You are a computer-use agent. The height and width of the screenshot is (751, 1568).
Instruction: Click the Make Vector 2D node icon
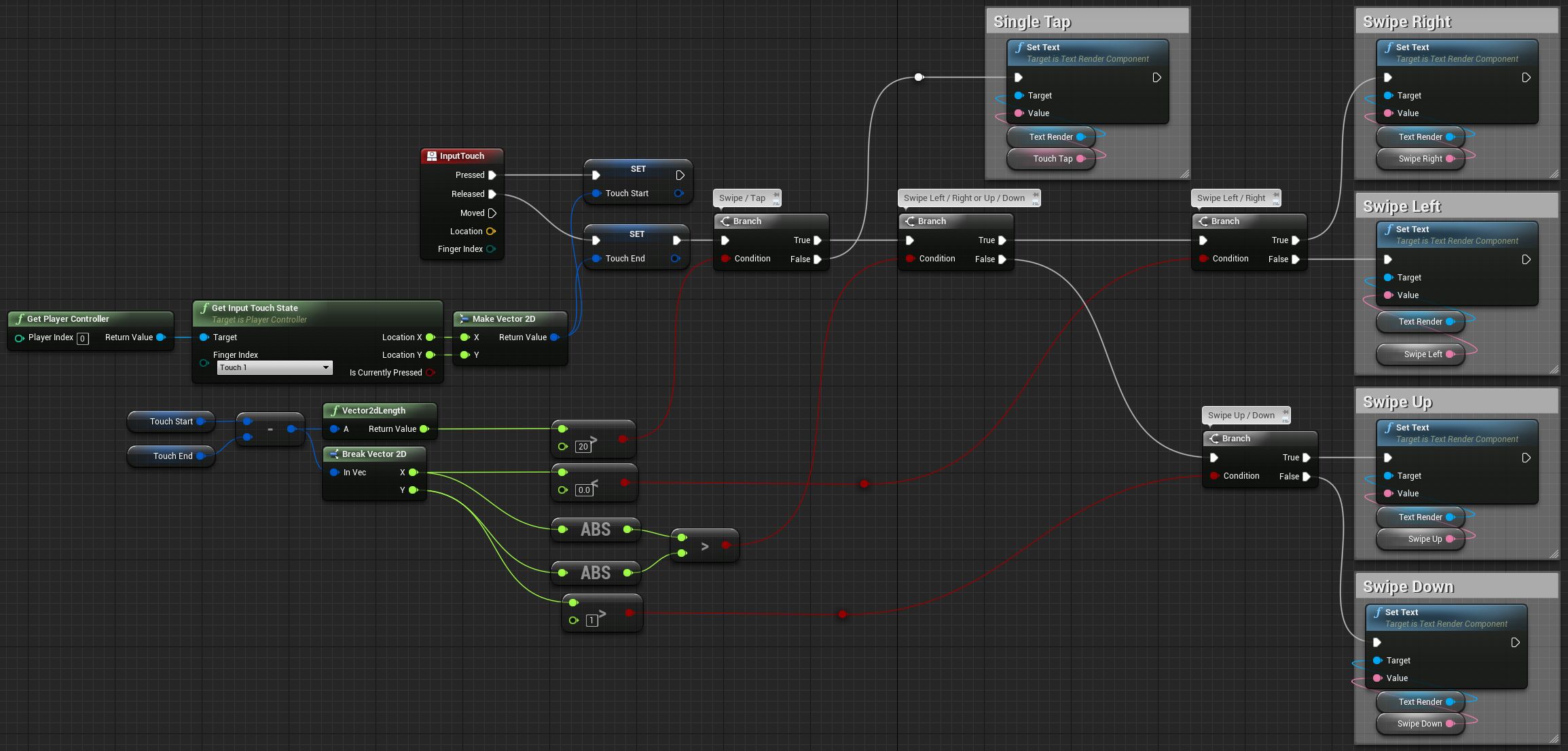(464, 319)
